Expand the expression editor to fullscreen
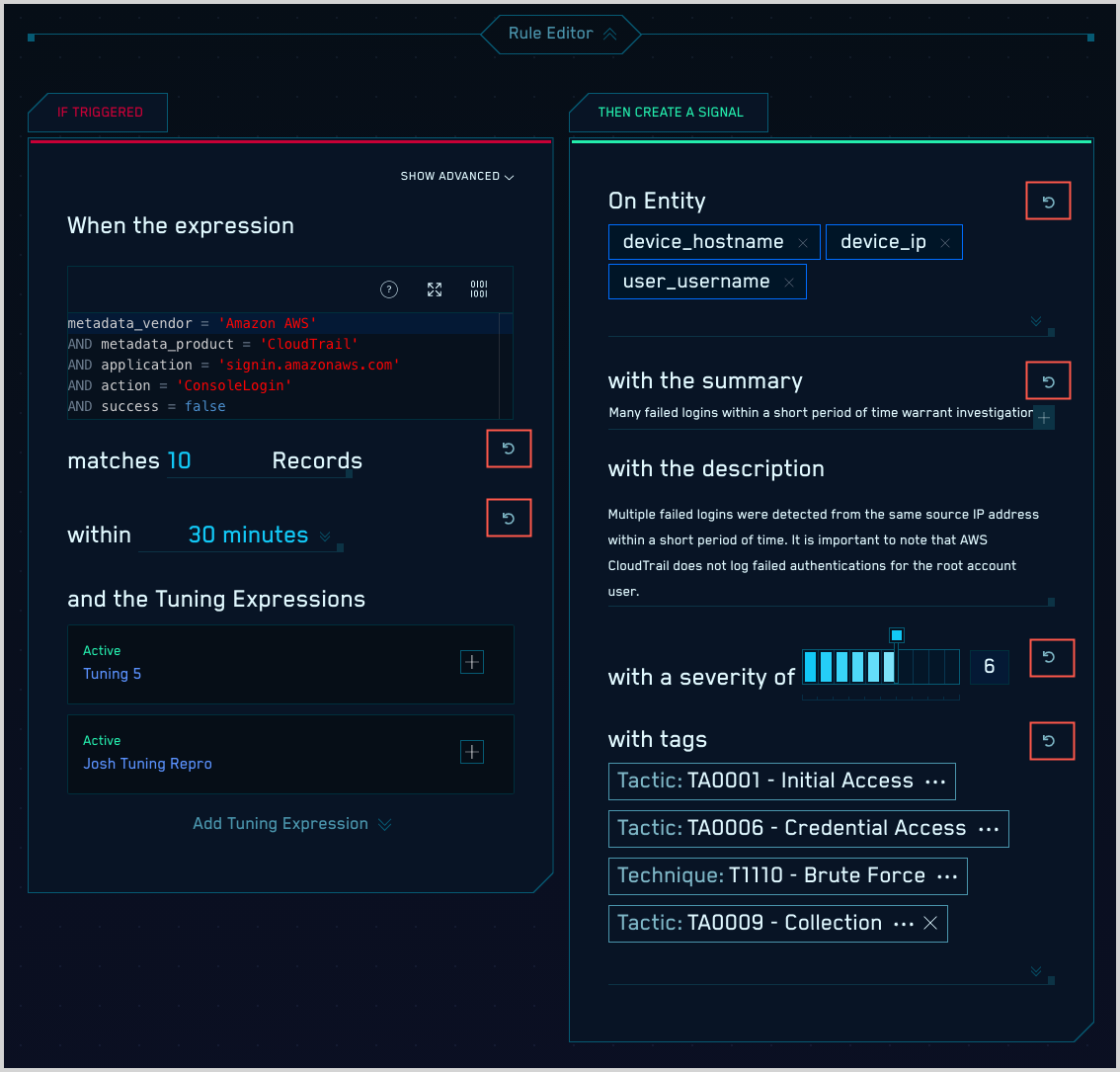This screenshot has width=1120, height=1072. (435, 289)
